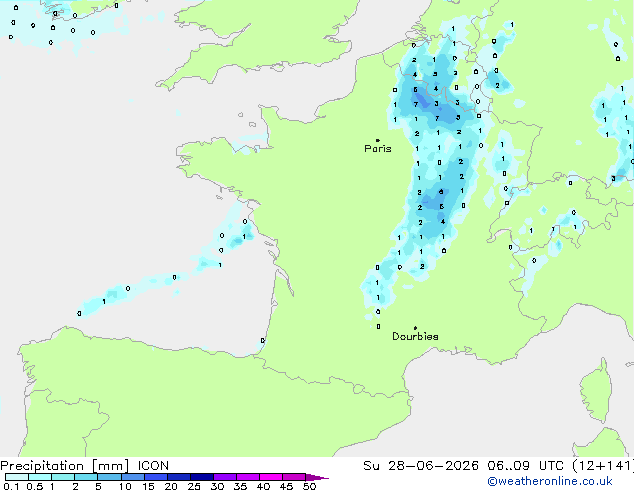The image size is (634, 490).
Task: Click the legend scale label '40'
Action: pyautogui.click(x=263, y=486)
